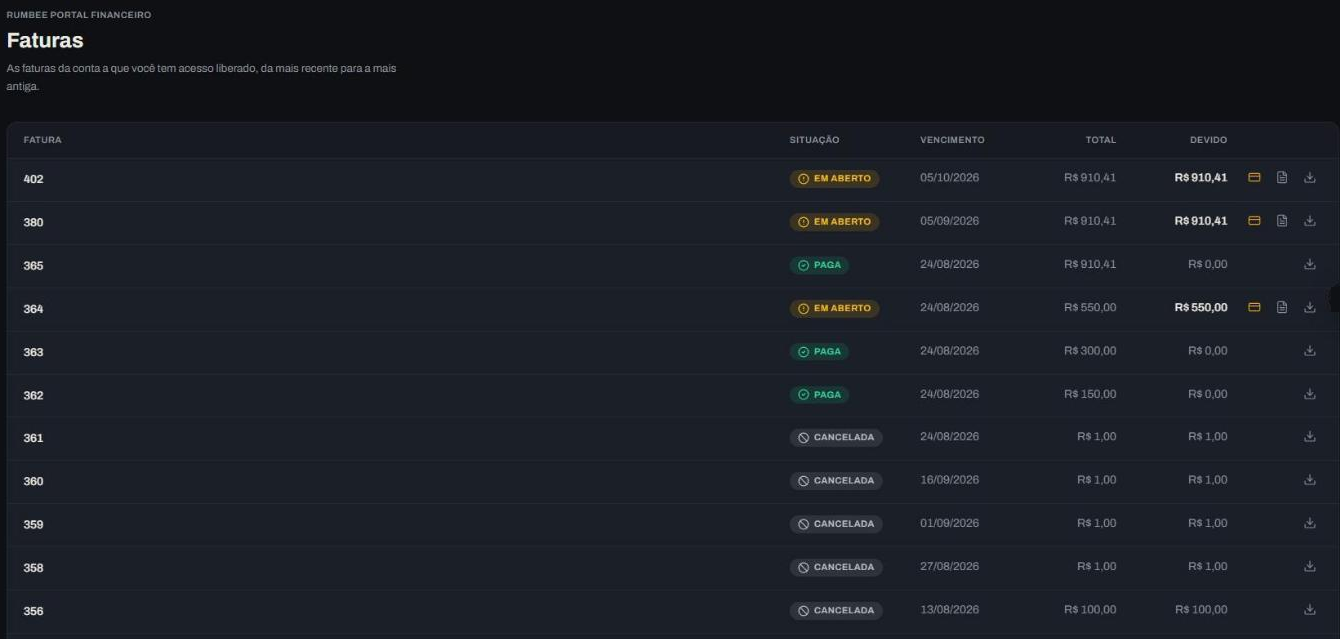Download the paid invoice 365

click(1310, 264)
